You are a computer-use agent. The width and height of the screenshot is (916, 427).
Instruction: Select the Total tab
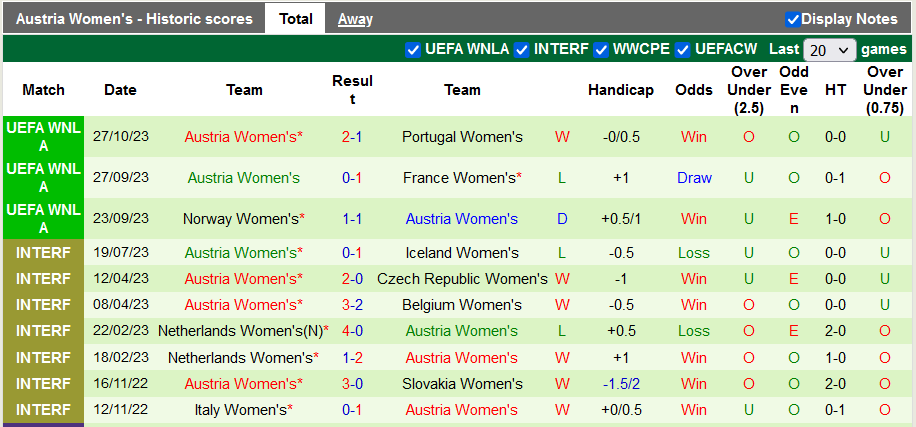[x=295, y=19]
